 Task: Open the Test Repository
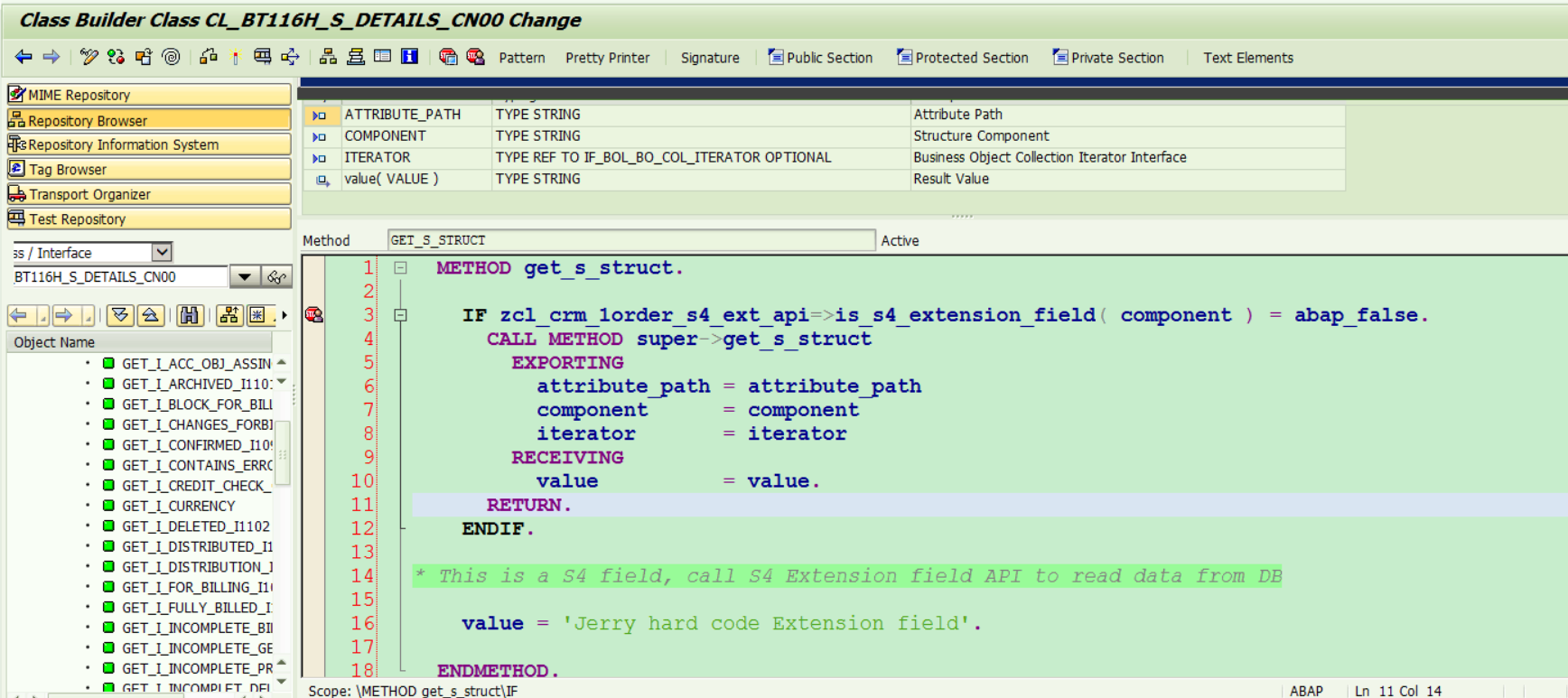[x=149, y=219]
